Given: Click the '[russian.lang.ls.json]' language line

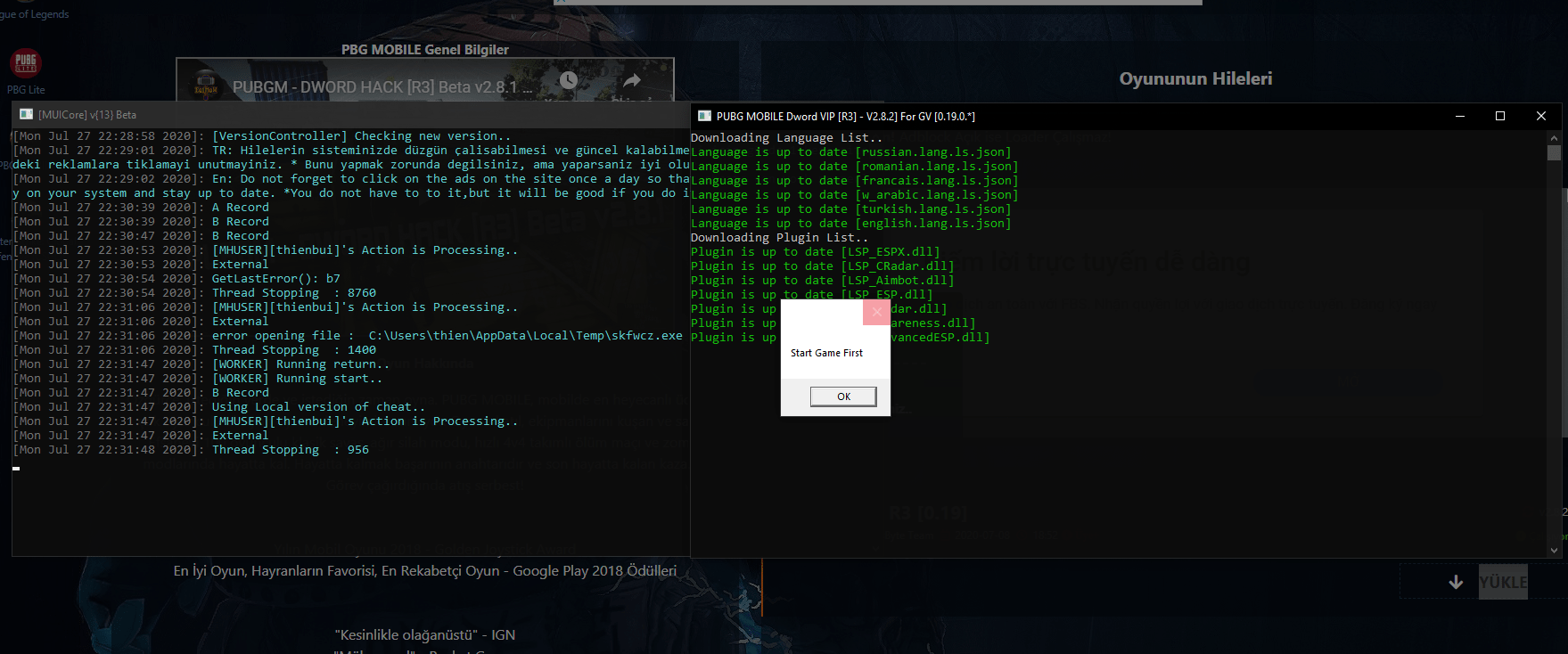Looking at the screenshot, I should pyautogui.click(x=851, y=152).
